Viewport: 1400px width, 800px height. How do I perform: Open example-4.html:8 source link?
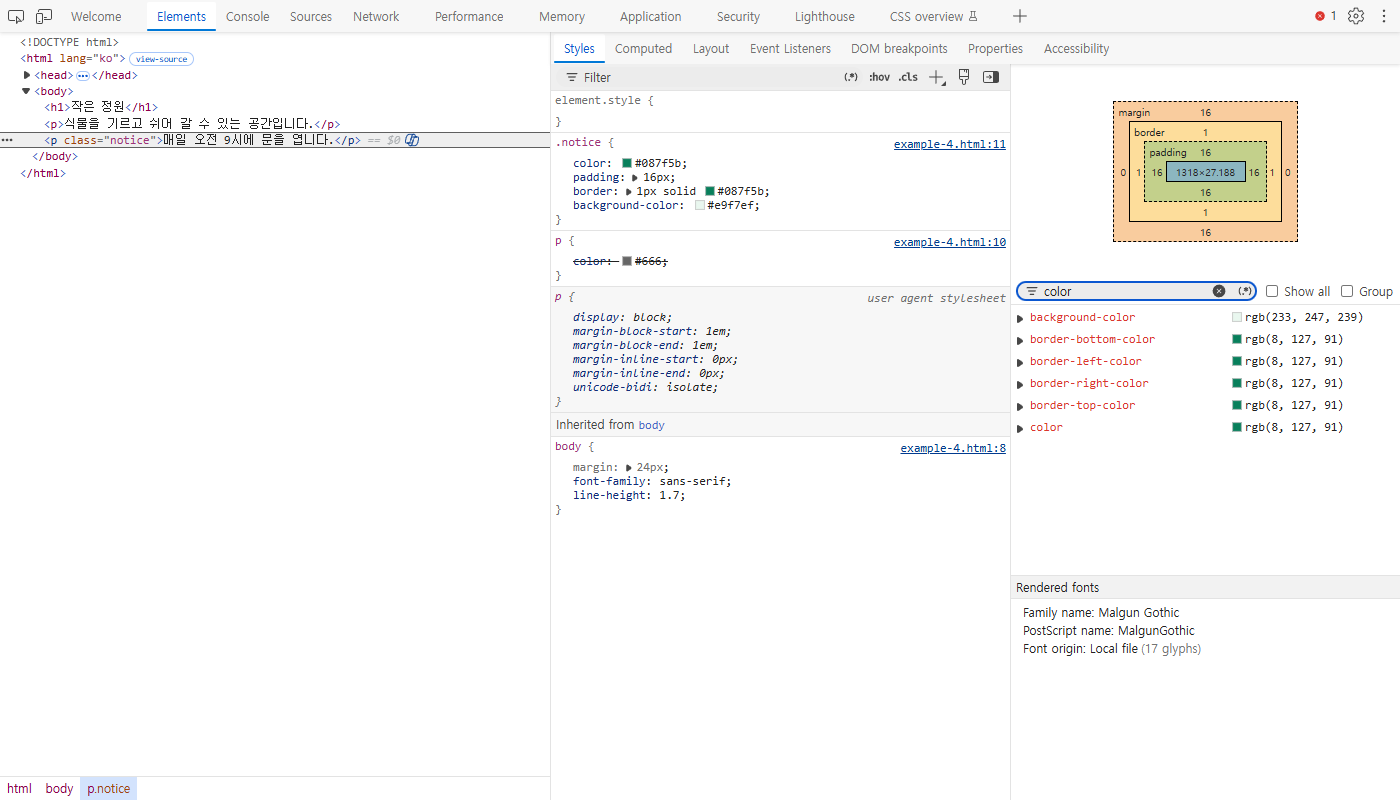pos(953,448)
